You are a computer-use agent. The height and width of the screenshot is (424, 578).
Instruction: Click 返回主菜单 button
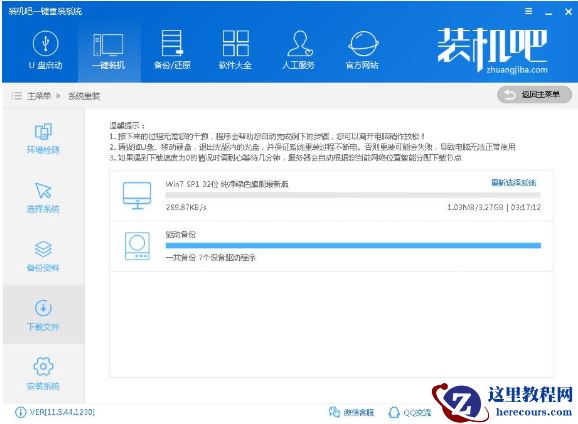[x=535, y=95]
